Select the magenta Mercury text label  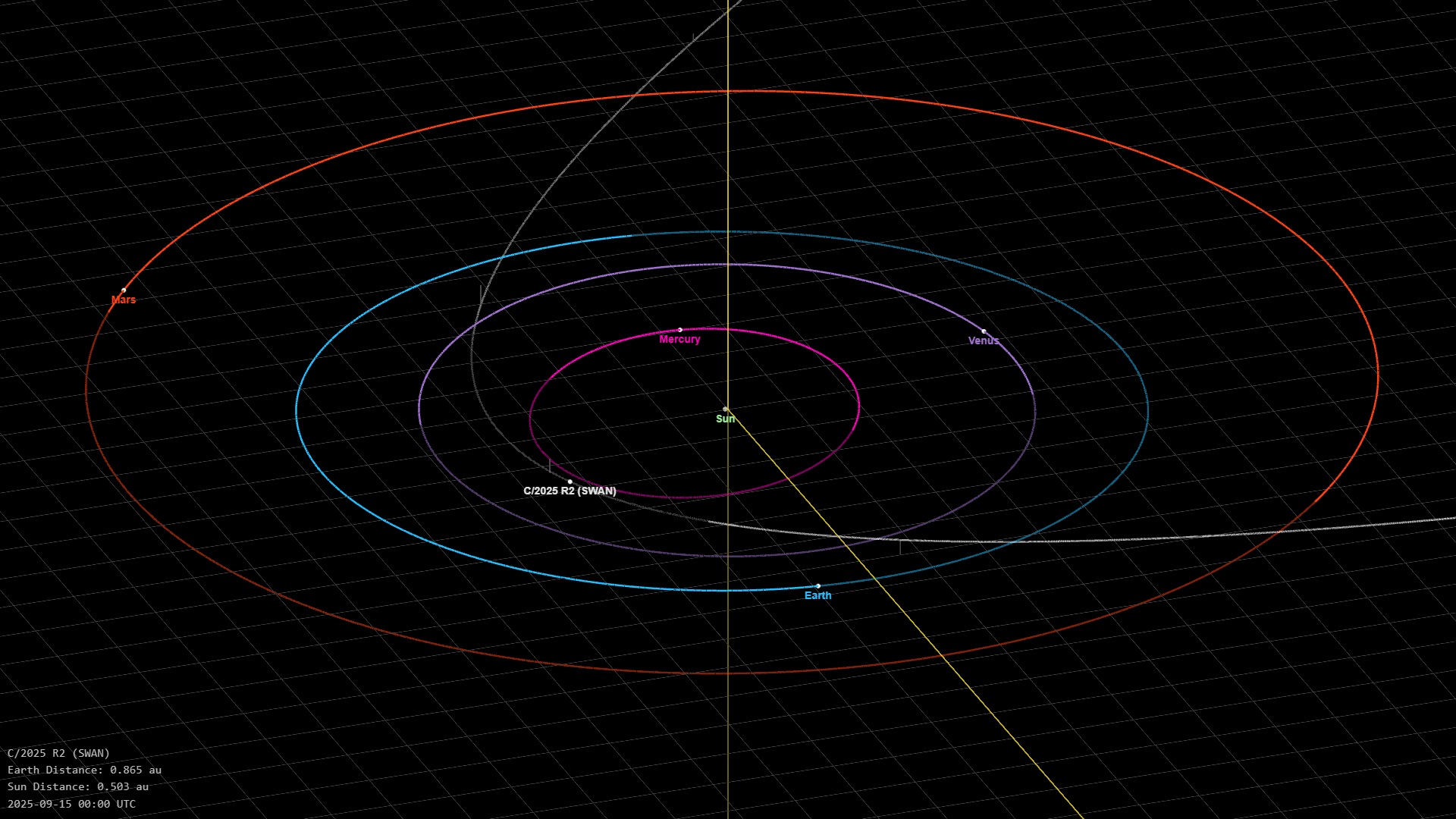click(679, 340)
